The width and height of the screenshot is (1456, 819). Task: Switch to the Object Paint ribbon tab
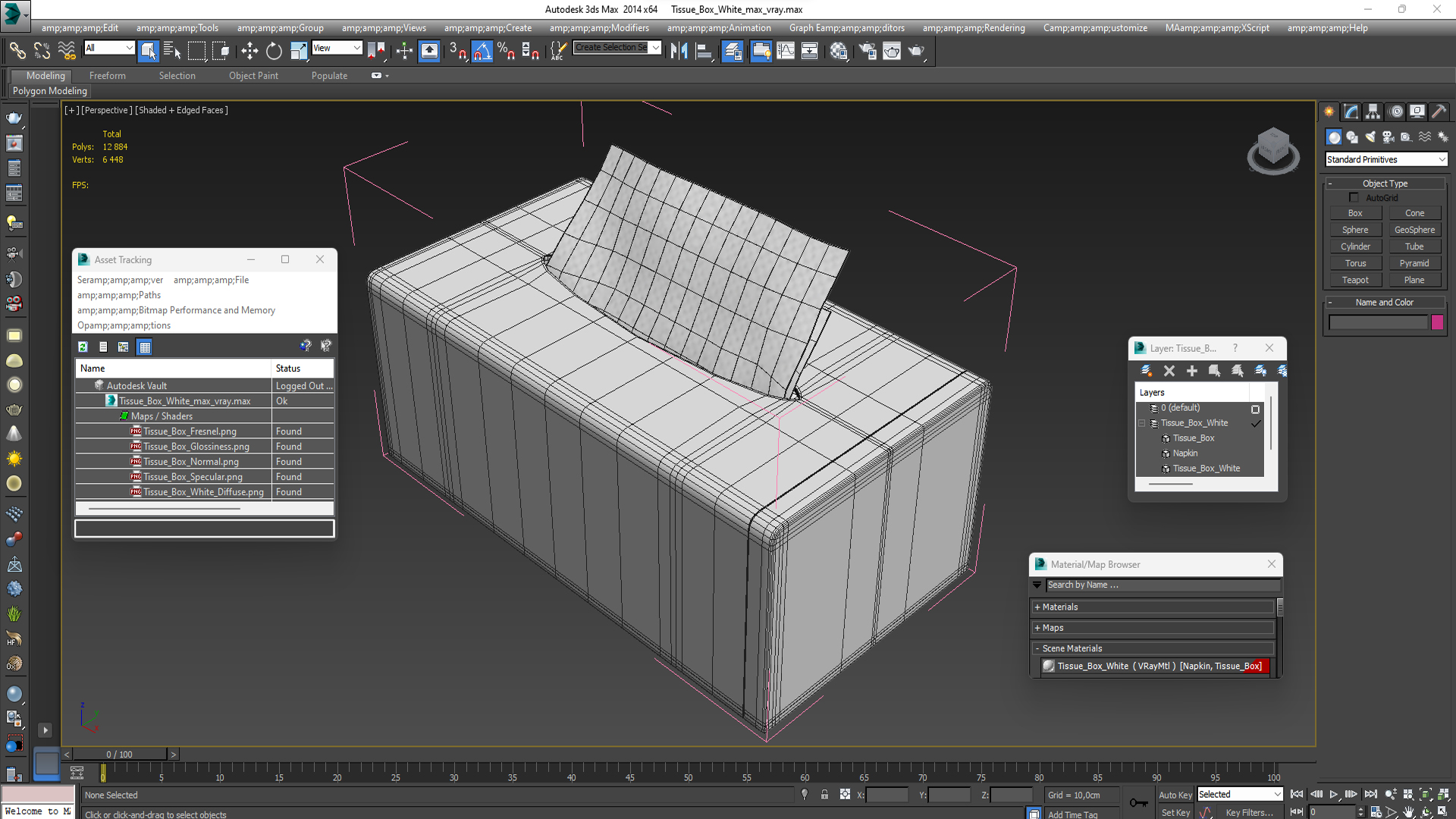[253, 76]
